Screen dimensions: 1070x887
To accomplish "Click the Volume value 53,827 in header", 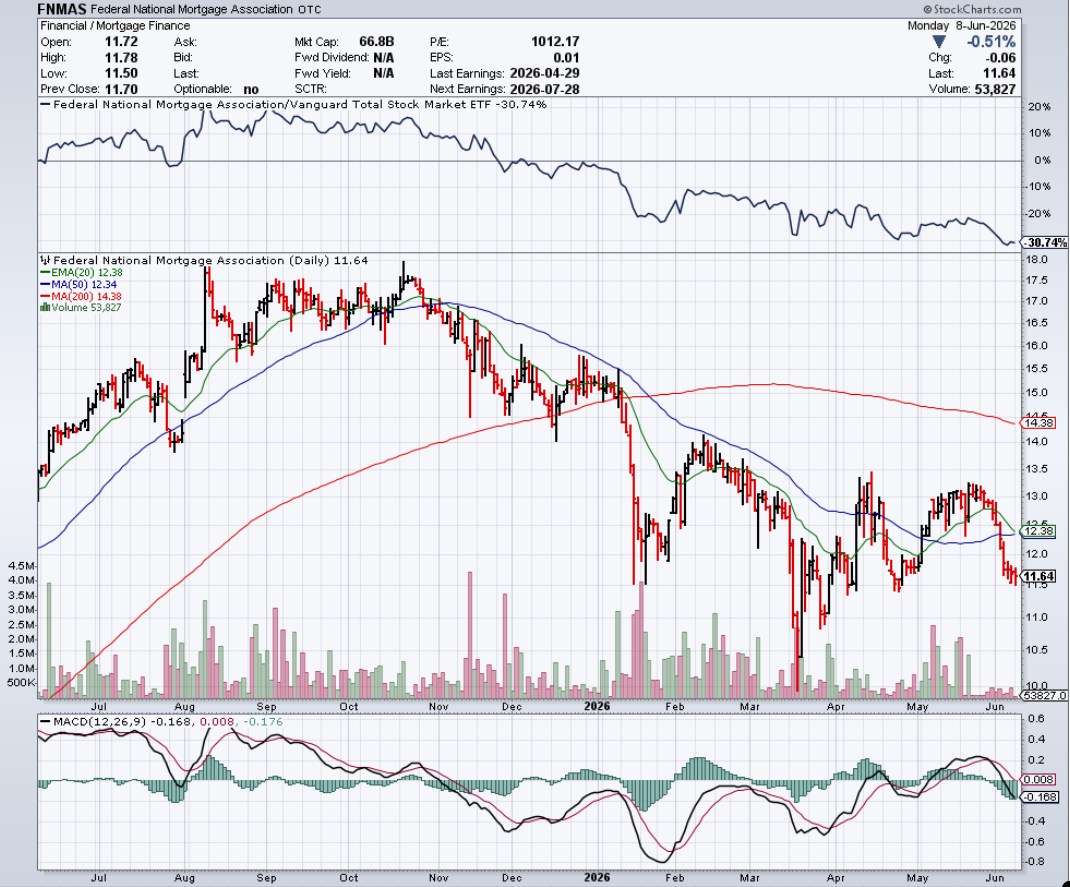I will click(x=993, y=89).
